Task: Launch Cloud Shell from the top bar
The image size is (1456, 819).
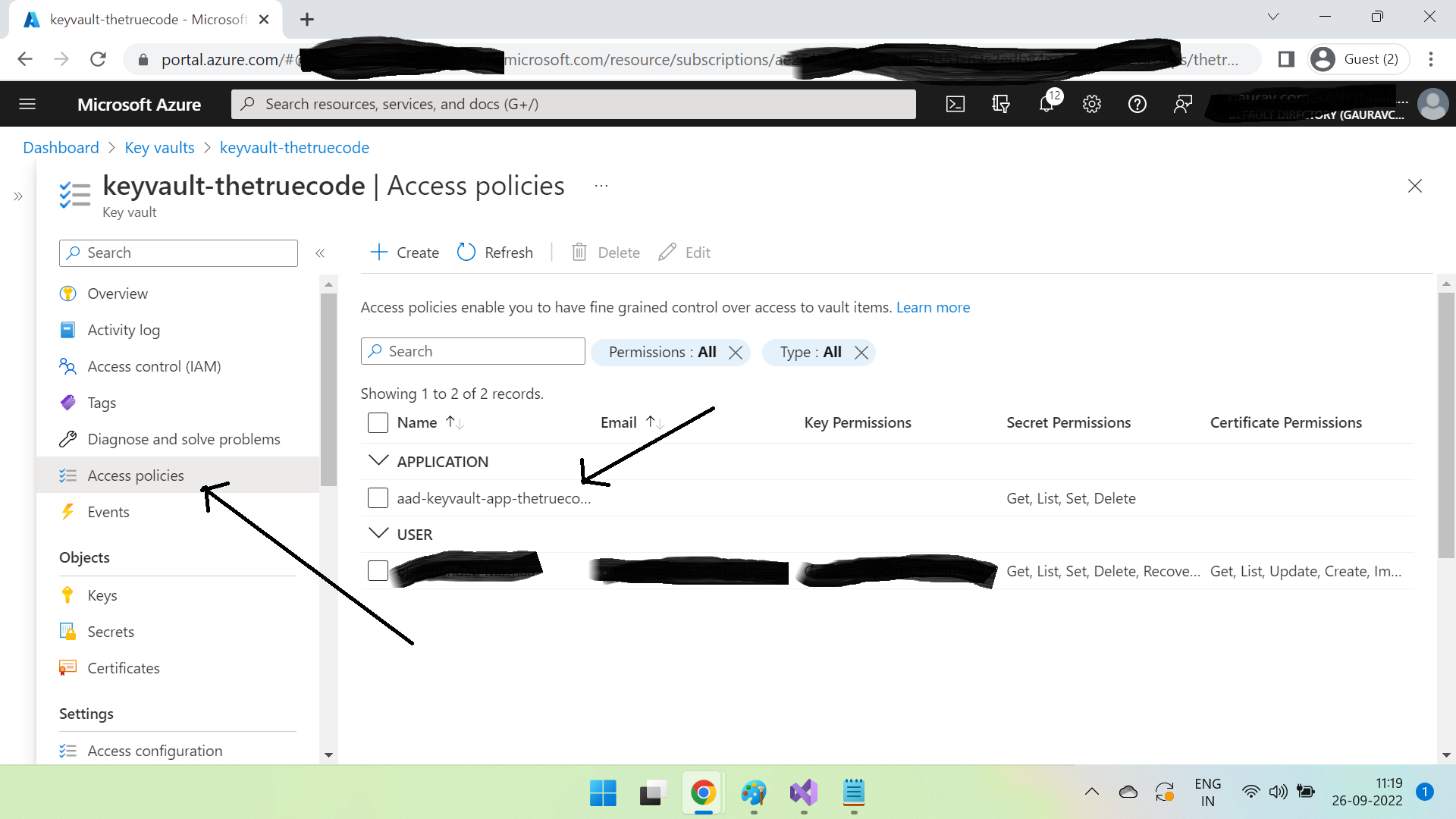Action: [955, 105]
